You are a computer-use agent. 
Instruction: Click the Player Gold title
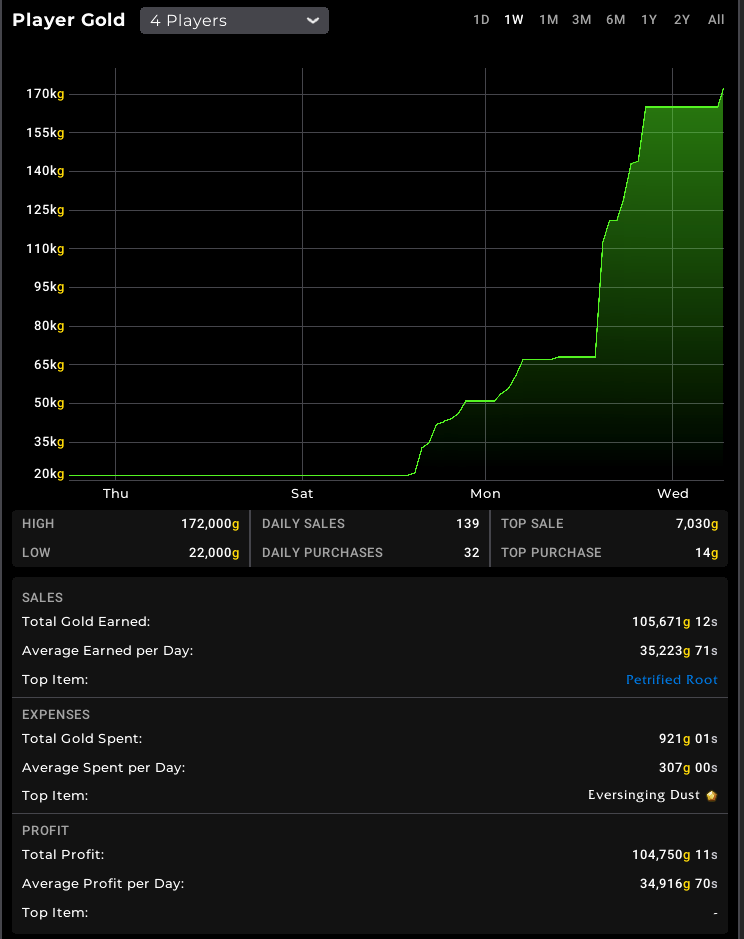pyautogui.click(x=68, y=20)
